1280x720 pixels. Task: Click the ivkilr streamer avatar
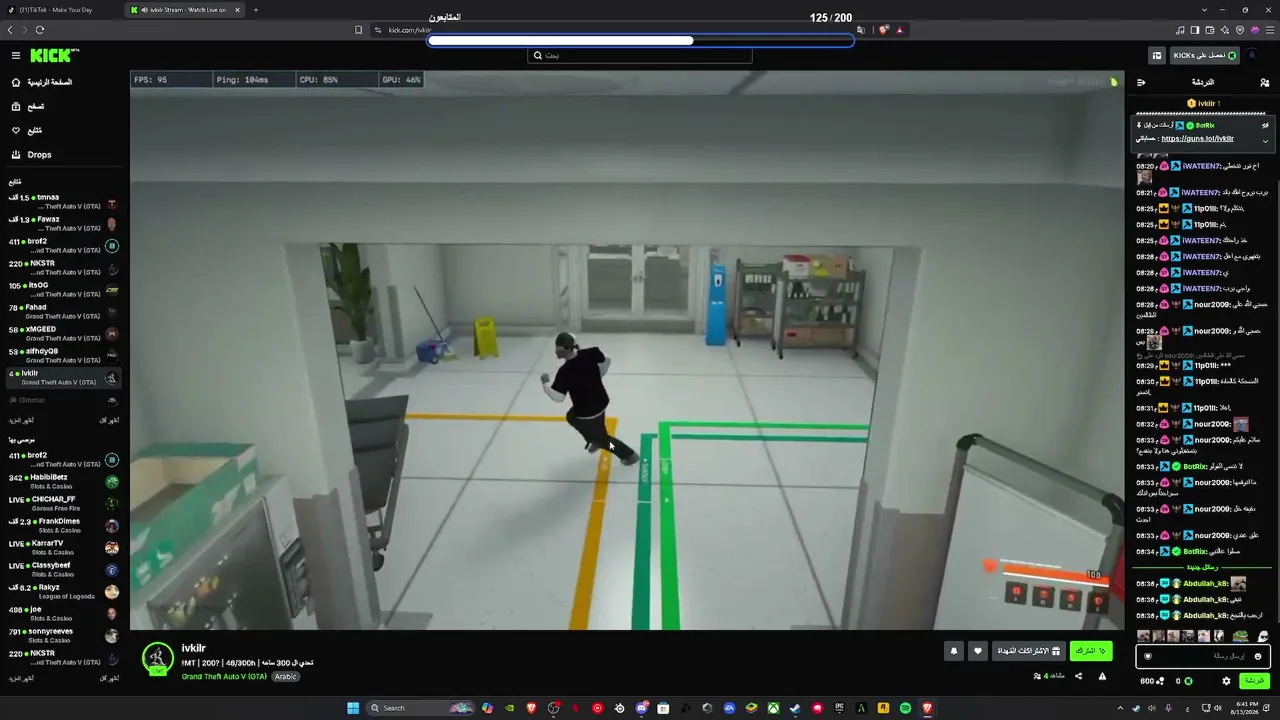pyautogui.click(x=158, y=658)
